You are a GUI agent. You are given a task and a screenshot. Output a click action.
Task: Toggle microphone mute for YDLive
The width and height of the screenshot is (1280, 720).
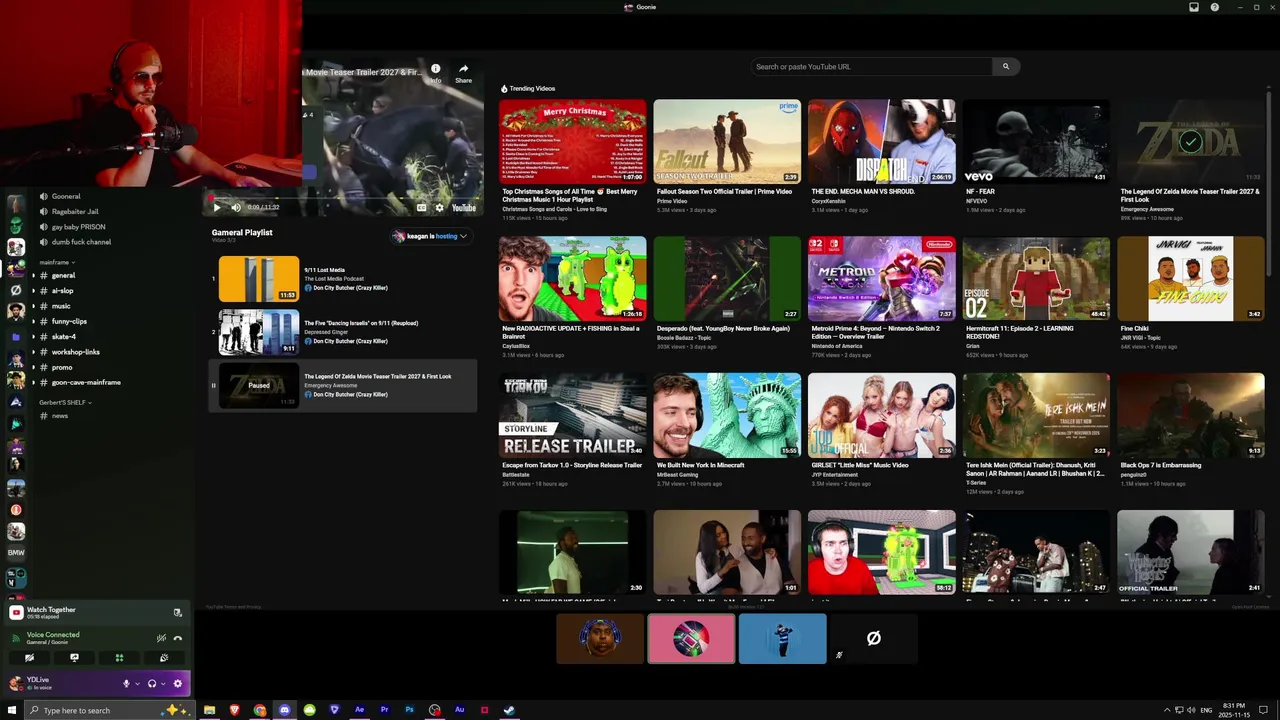tap(126, 684)
